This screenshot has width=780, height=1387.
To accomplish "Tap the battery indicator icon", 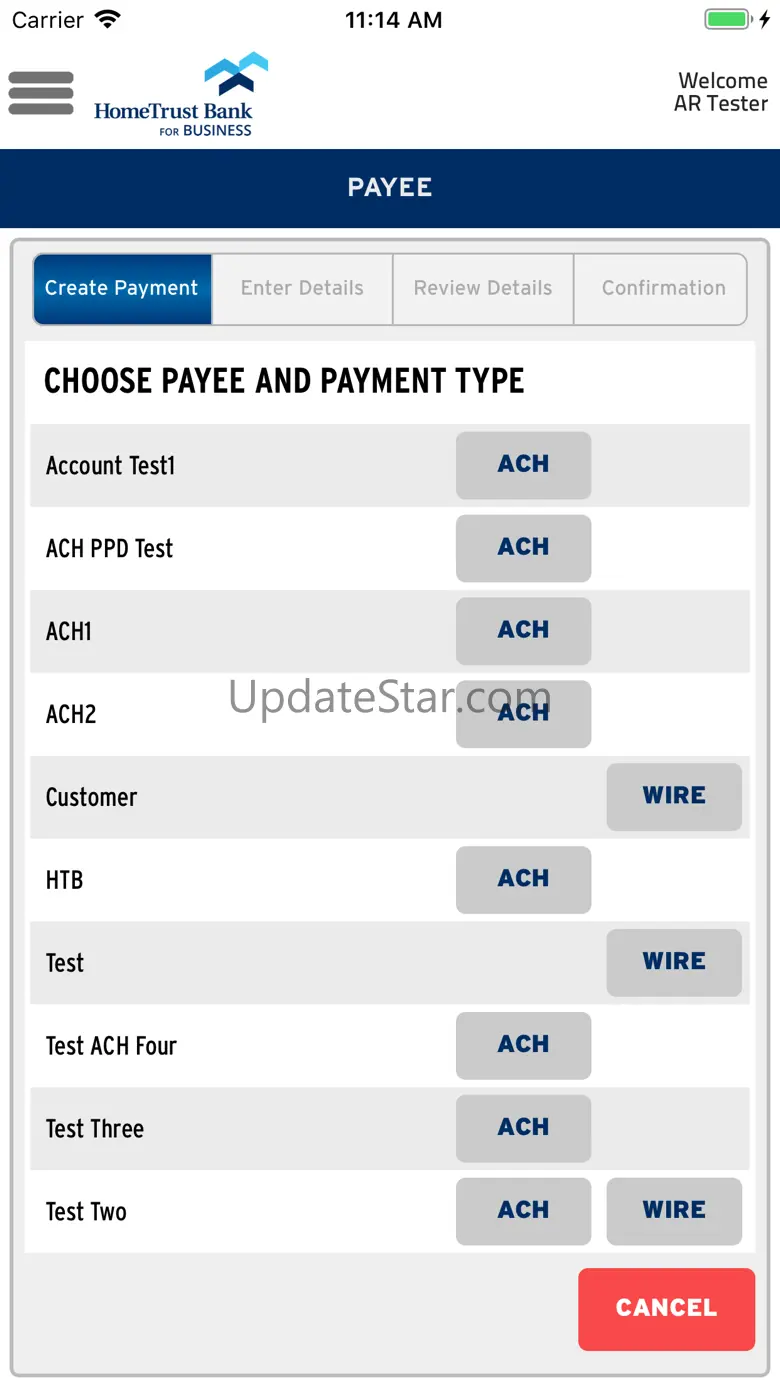I will click(x=727, y=20).
